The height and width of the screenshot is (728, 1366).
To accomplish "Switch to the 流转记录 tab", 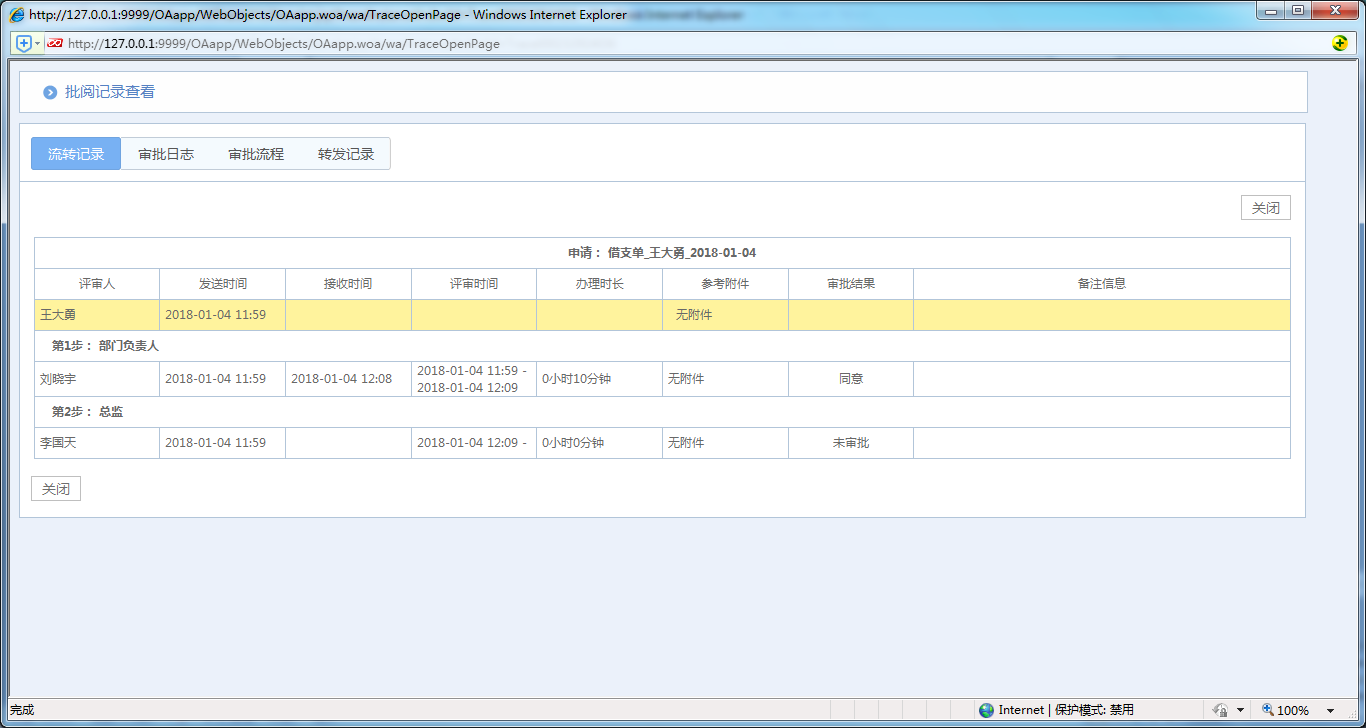I will click(x=76, y=154).
